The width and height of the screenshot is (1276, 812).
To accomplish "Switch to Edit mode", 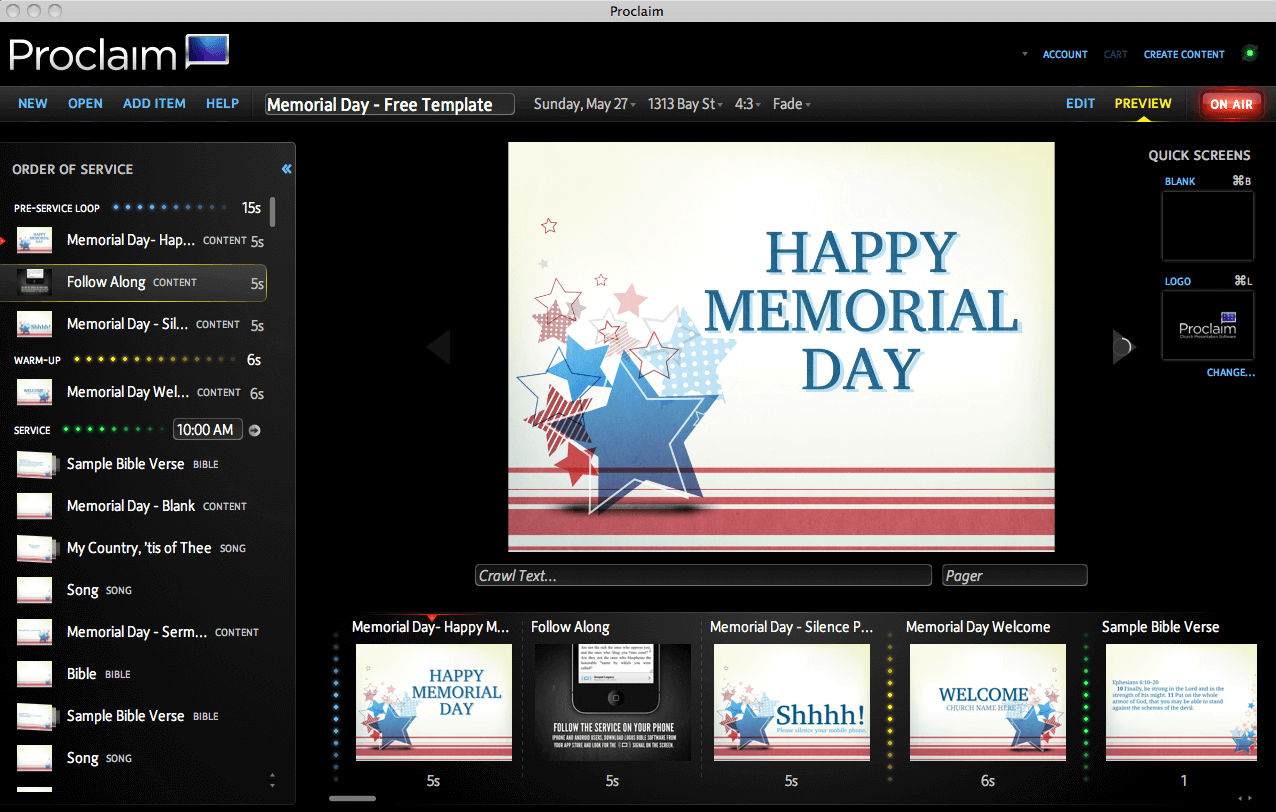I will pyautogui.click(x=1080, y=103).
